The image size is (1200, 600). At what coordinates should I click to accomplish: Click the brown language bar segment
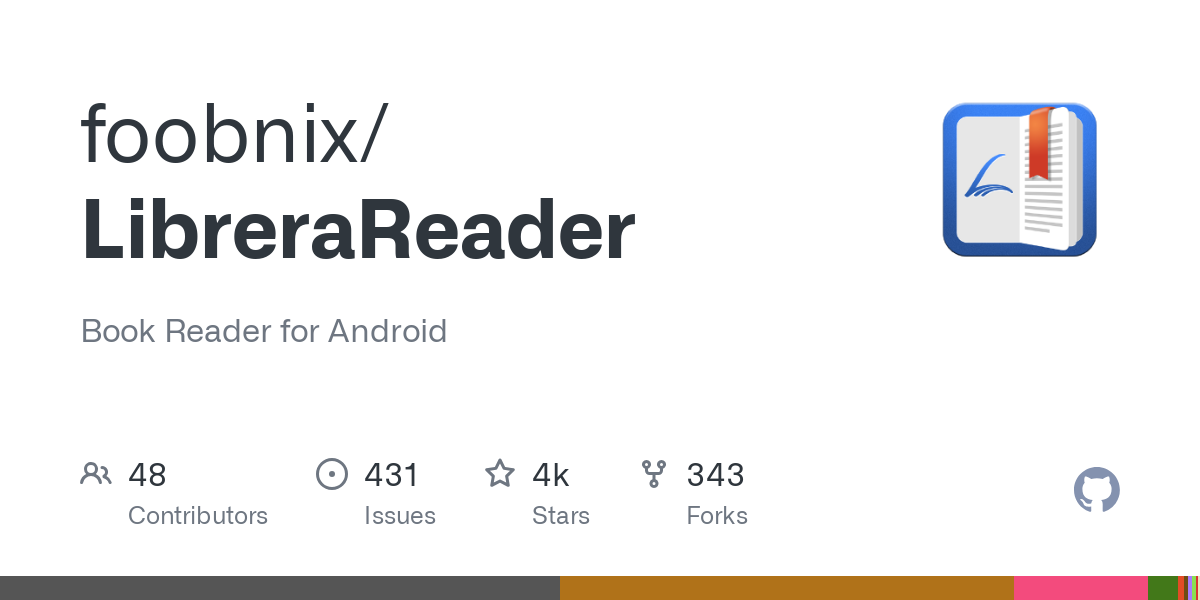[x=787, y=588]
